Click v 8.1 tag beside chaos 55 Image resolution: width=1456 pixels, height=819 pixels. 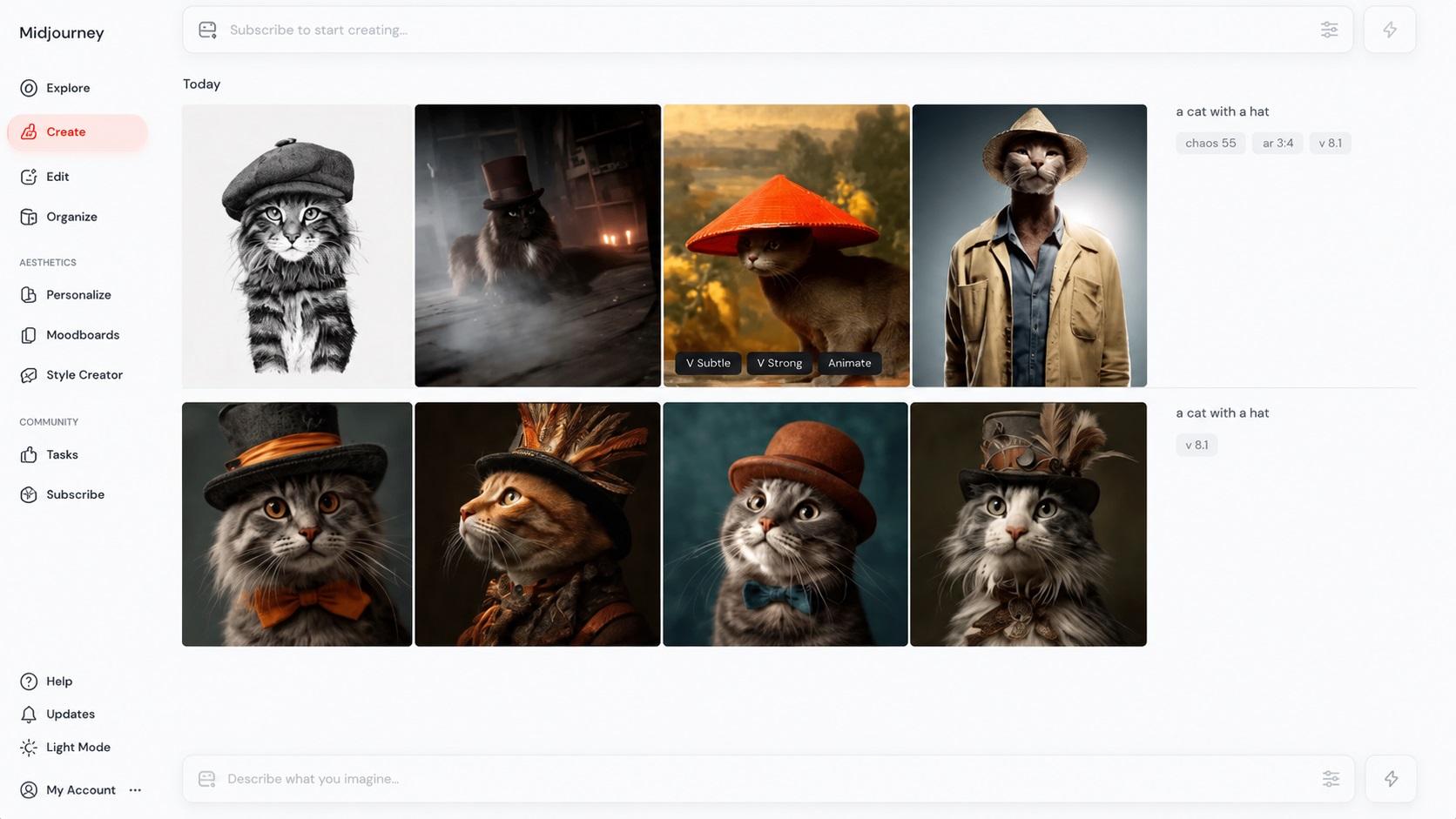pyautogui.click(x=1330, y=143)
